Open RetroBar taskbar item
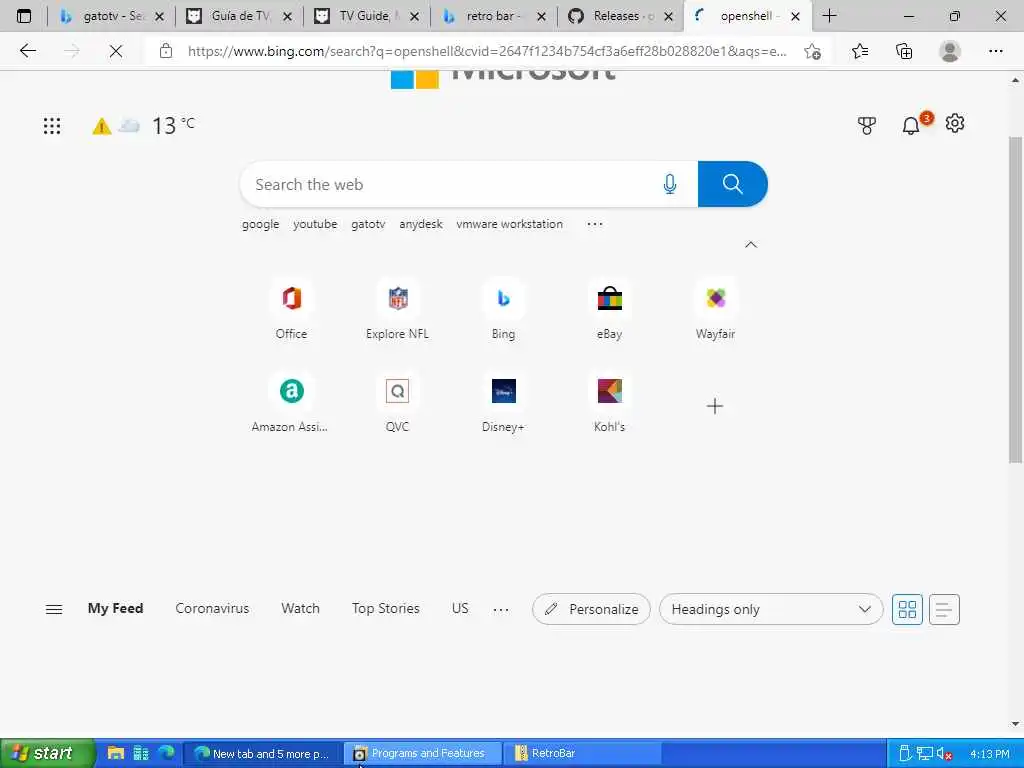The image size is (1024, 768). coord(584,753)
